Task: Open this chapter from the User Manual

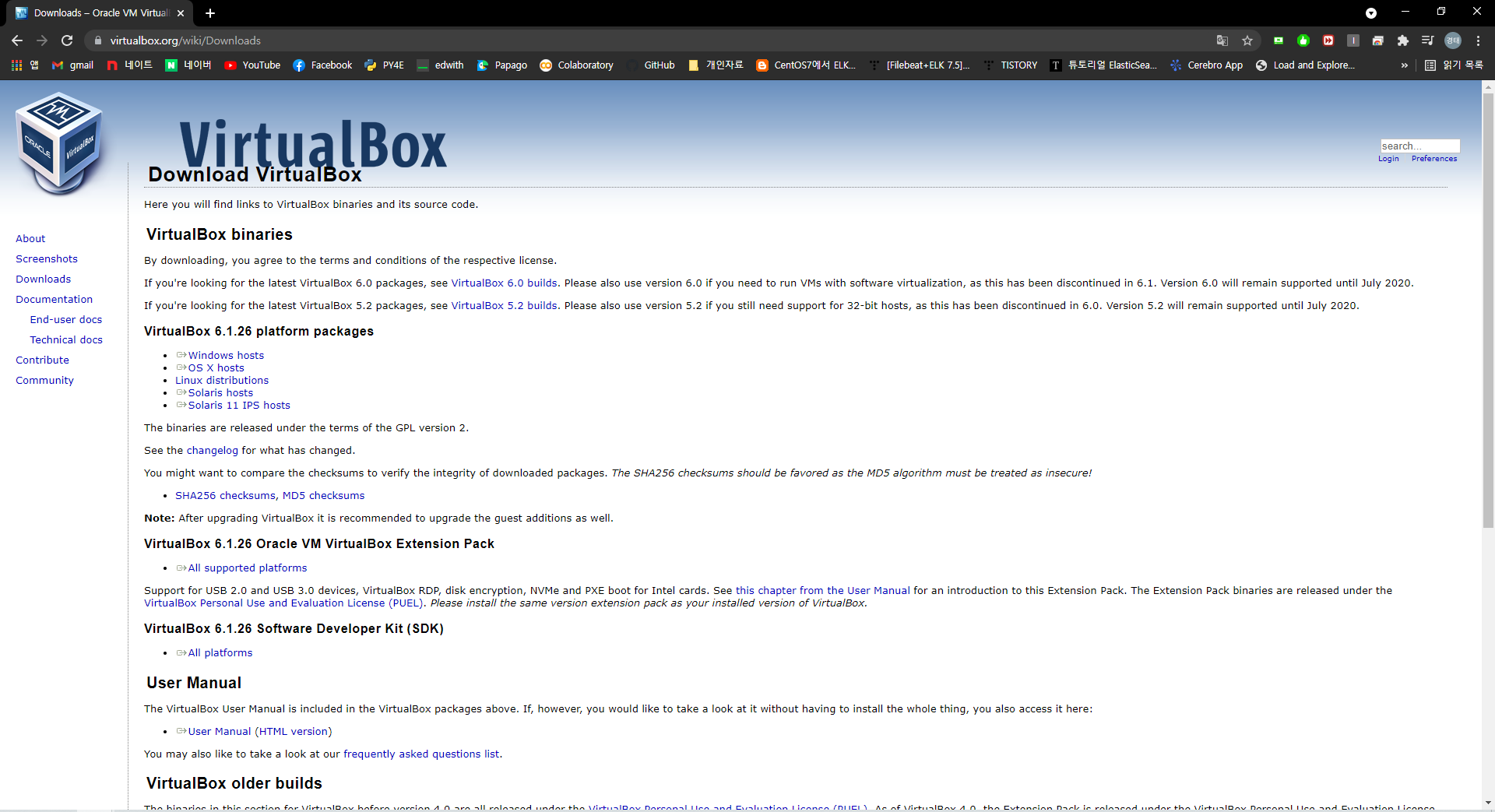Action: coord(822,590)
